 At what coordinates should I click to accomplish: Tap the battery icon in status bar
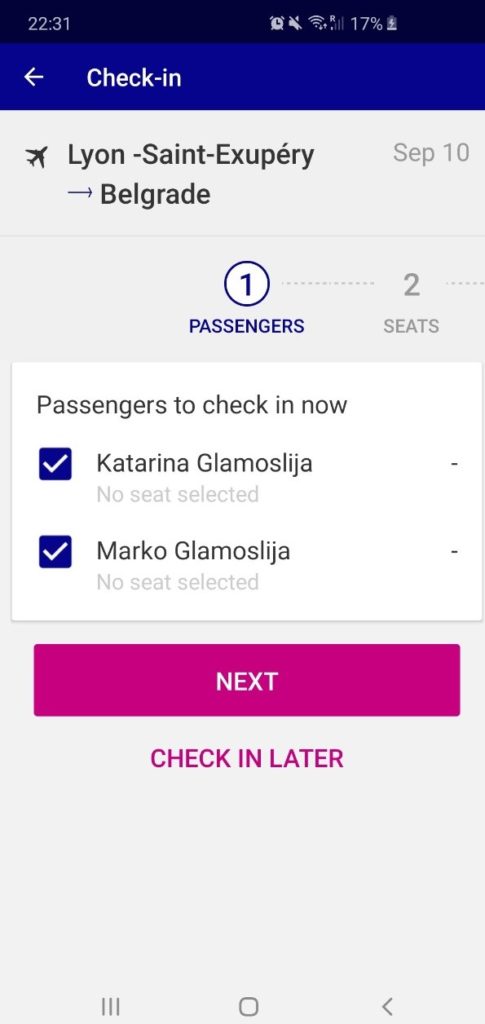(392, 24)
